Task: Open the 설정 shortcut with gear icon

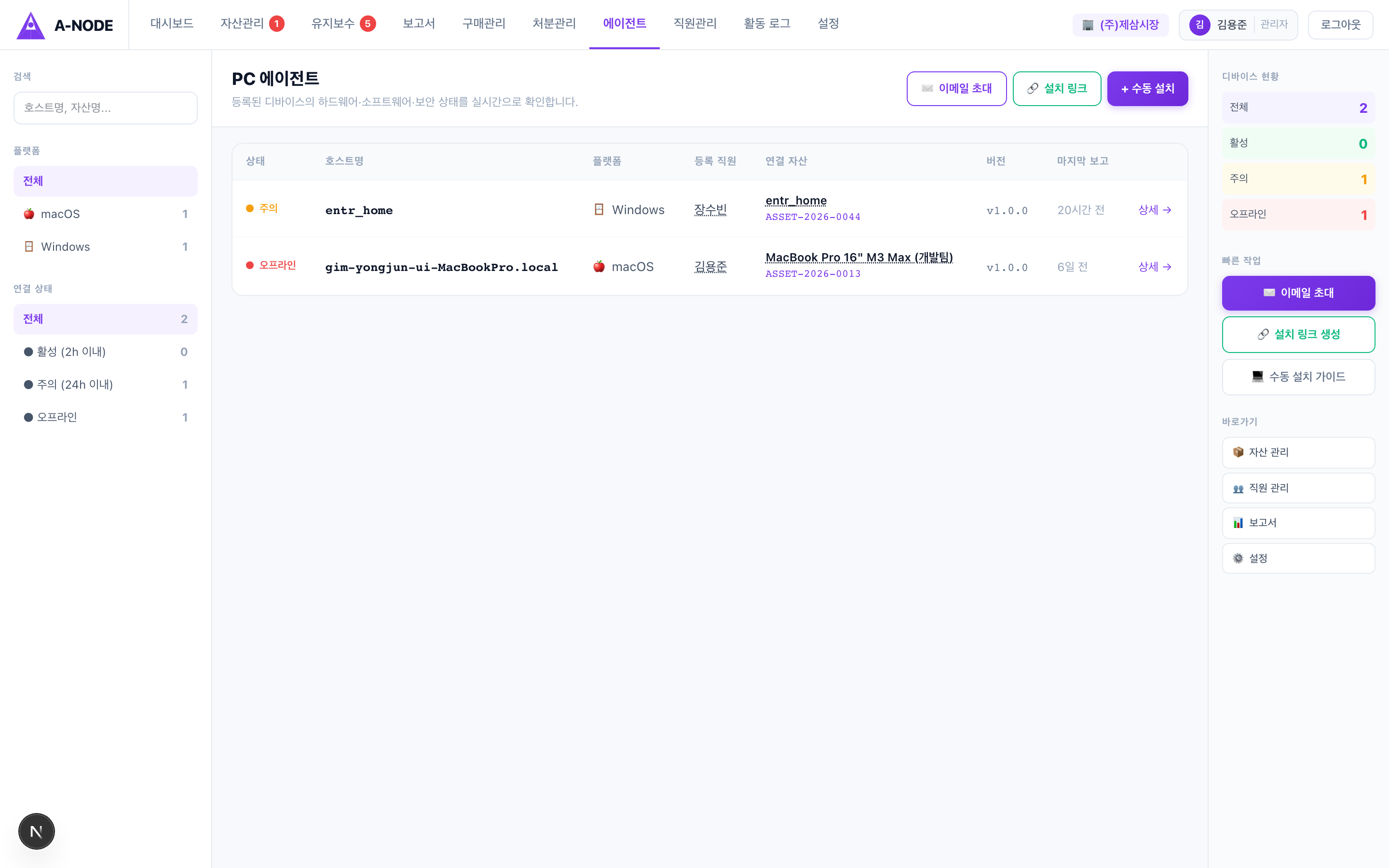Action: pyautogui.click(x=1298, y=558)
